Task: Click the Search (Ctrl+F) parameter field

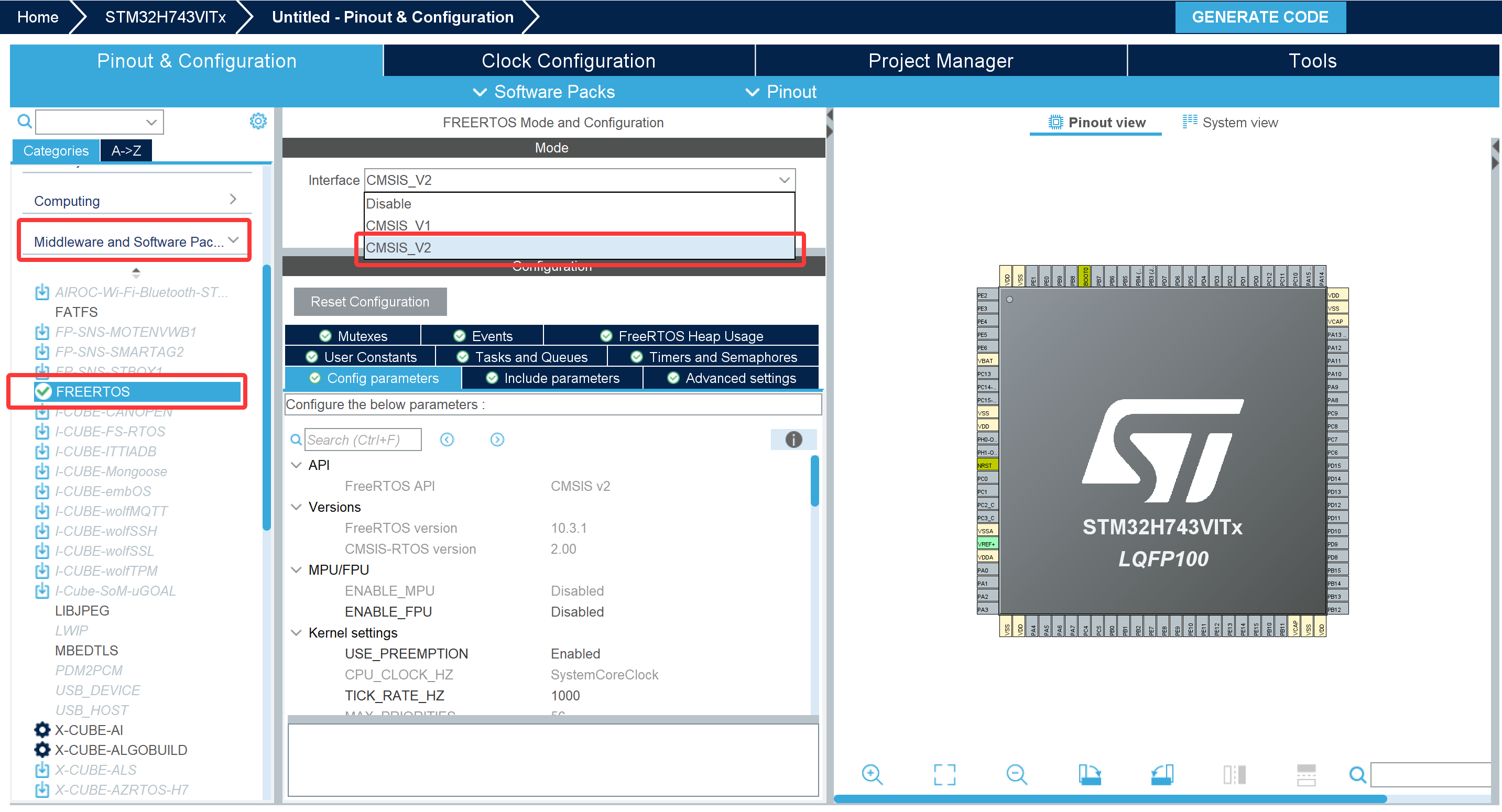Action: pyautogui.click(x=362, y=440)
